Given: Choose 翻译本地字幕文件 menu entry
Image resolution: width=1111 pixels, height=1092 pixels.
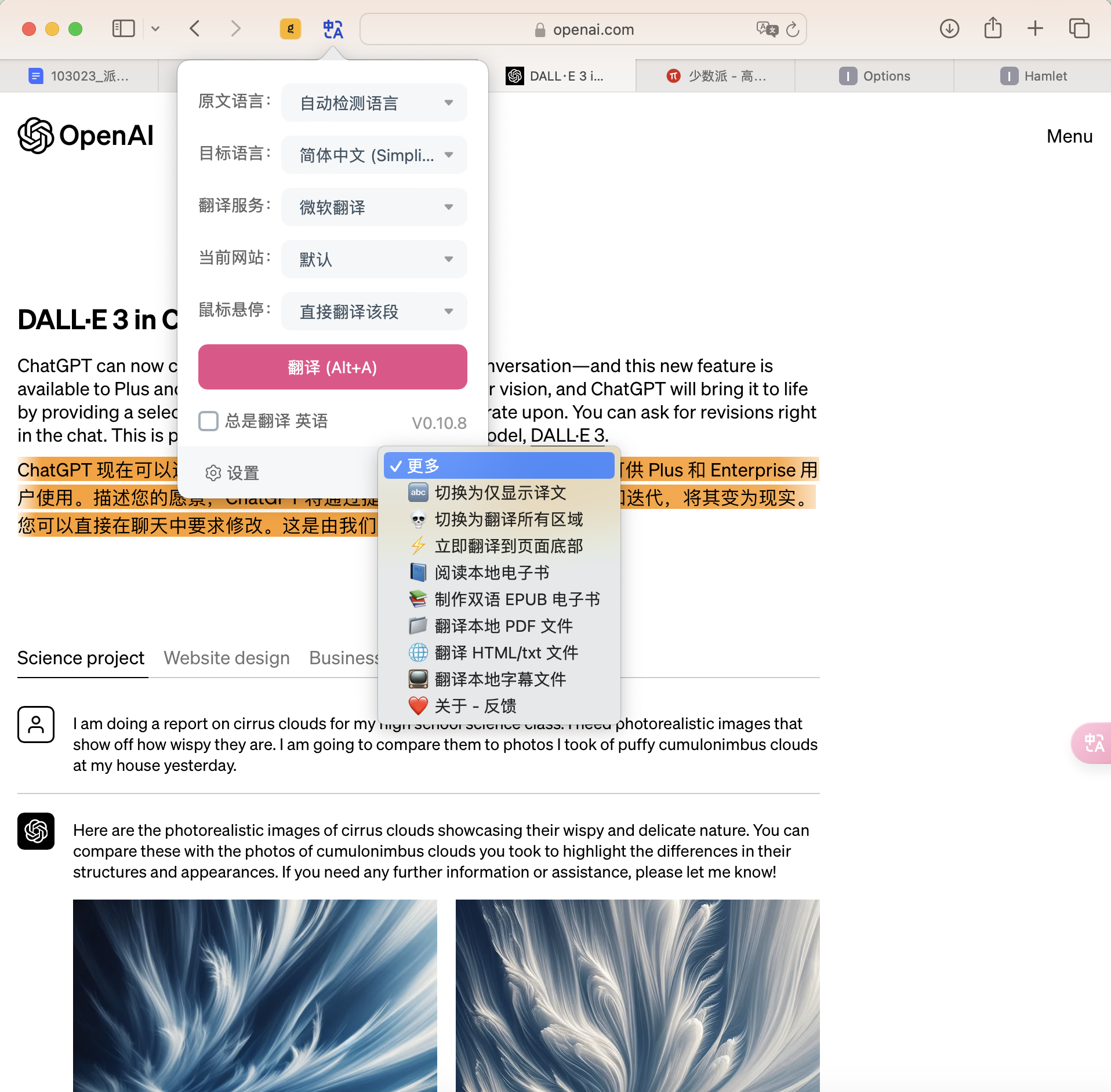Looking at the screenshot, I should (x=499, y=679).
